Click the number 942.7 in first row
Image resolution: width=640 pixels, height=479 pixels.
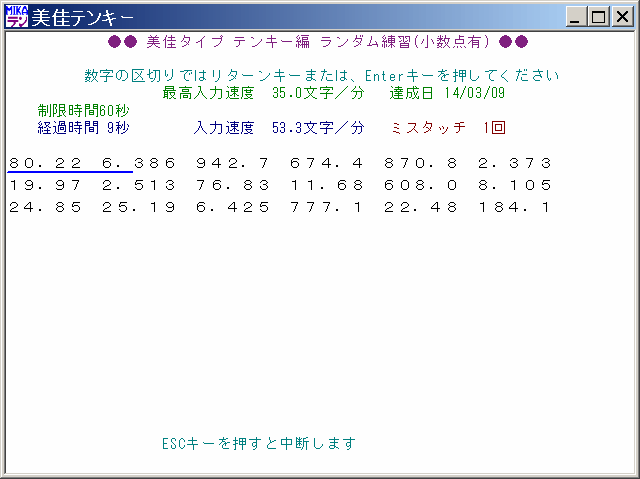coord(233,162)
